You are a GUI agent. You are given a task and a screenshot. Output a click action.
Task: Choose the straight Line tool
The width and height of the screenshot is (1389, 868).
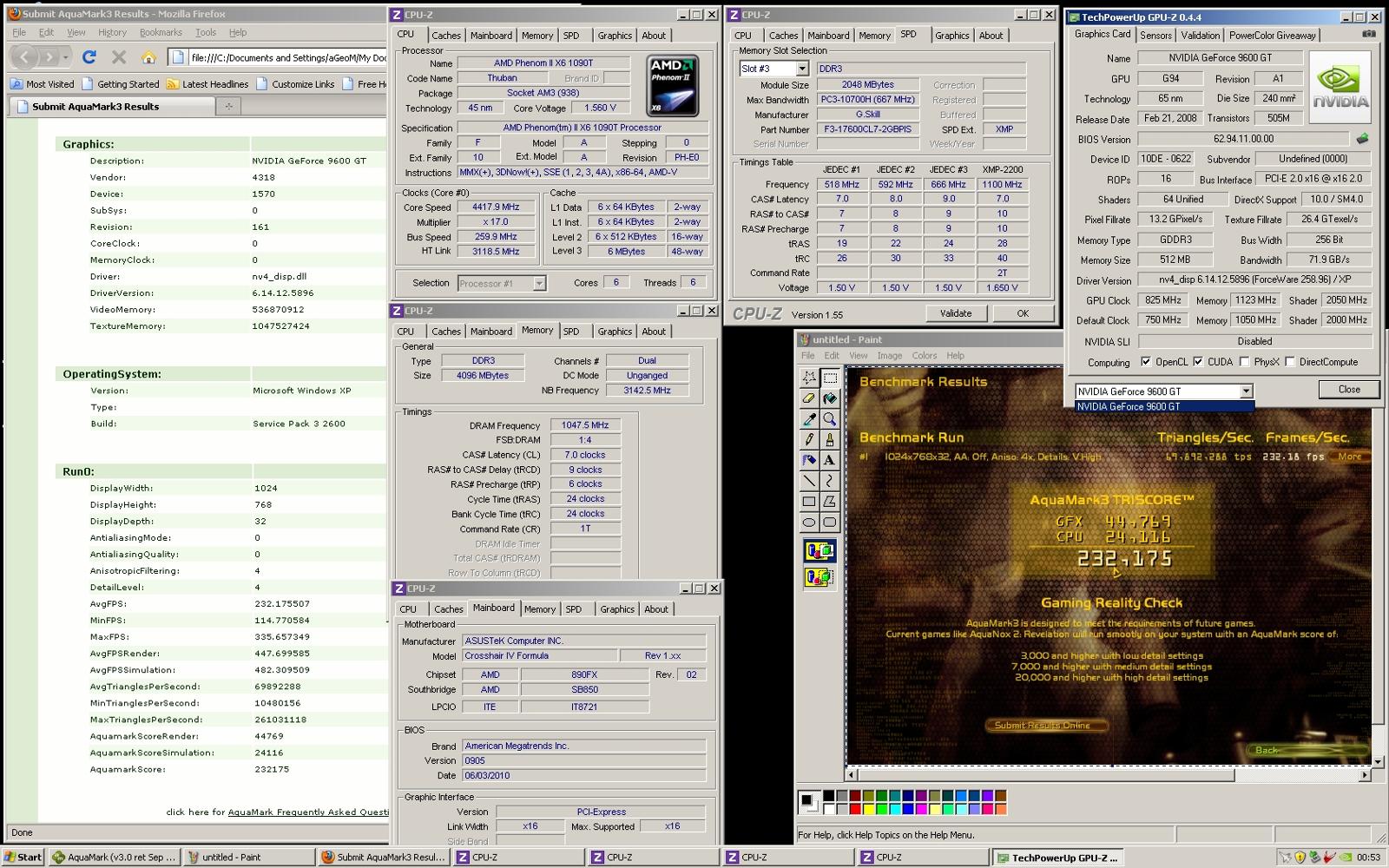pos(809,481)
